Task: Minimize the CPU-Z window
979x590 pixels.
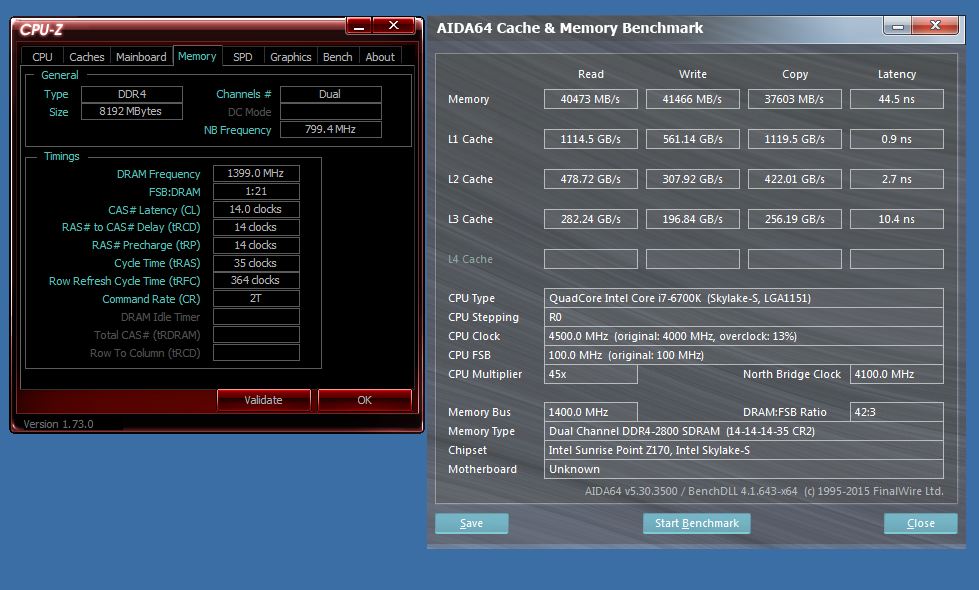Action: tap(359, 26)
